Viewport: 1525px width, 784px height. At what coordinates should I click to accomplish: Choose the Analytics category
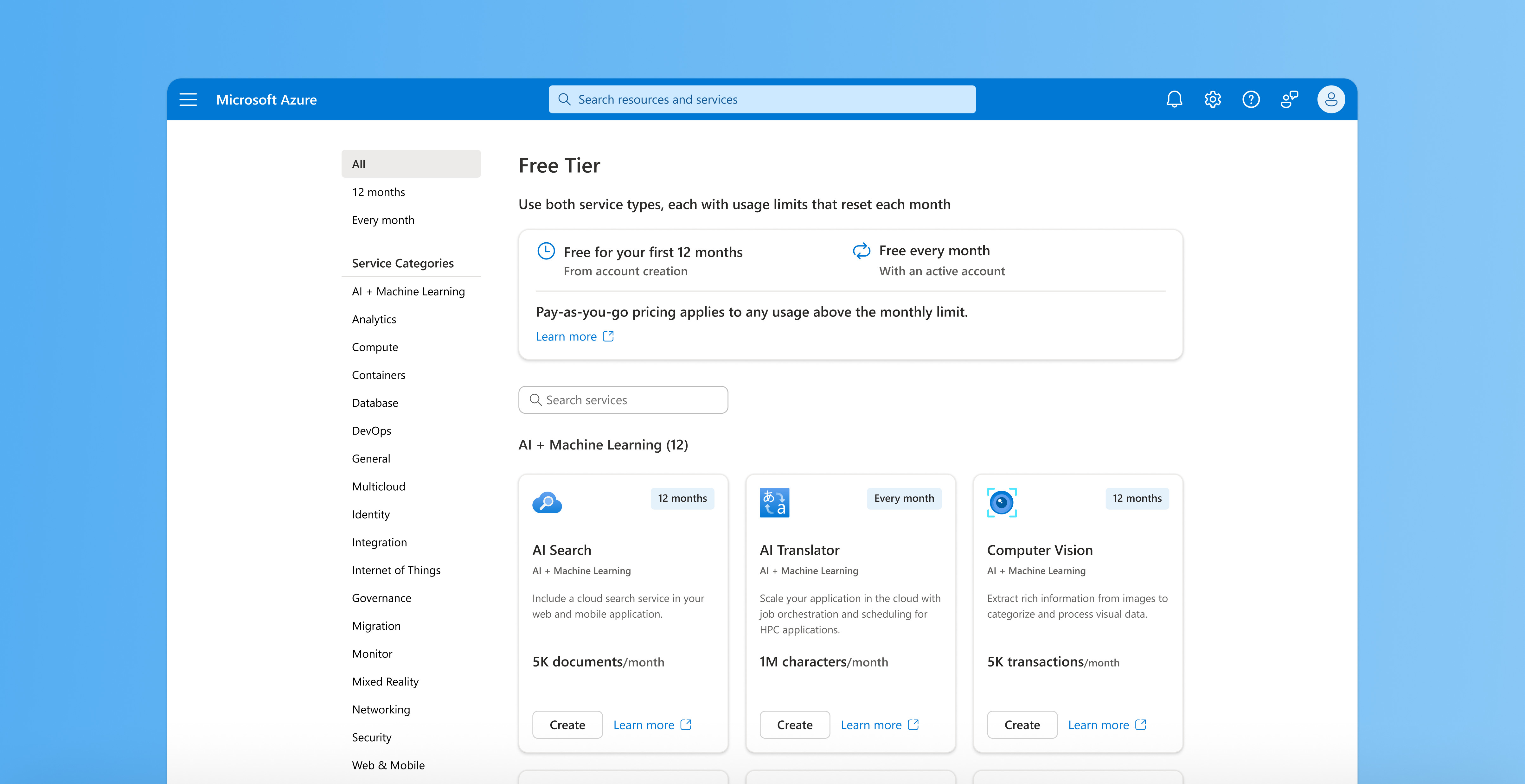click(411, 319)
